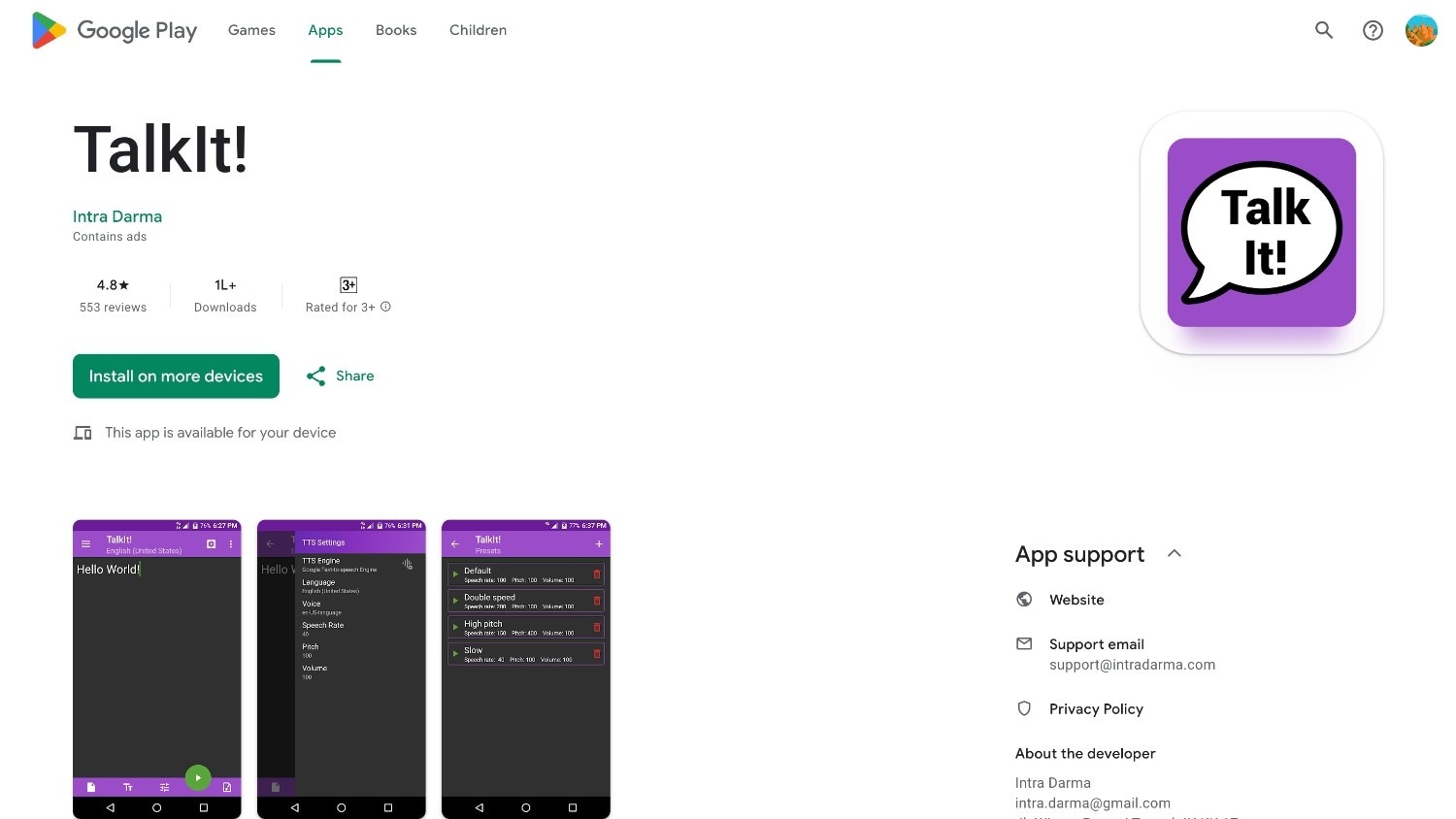Click the Contains ads text
This screenshot has width=1456, height=819.
point(110,237)
